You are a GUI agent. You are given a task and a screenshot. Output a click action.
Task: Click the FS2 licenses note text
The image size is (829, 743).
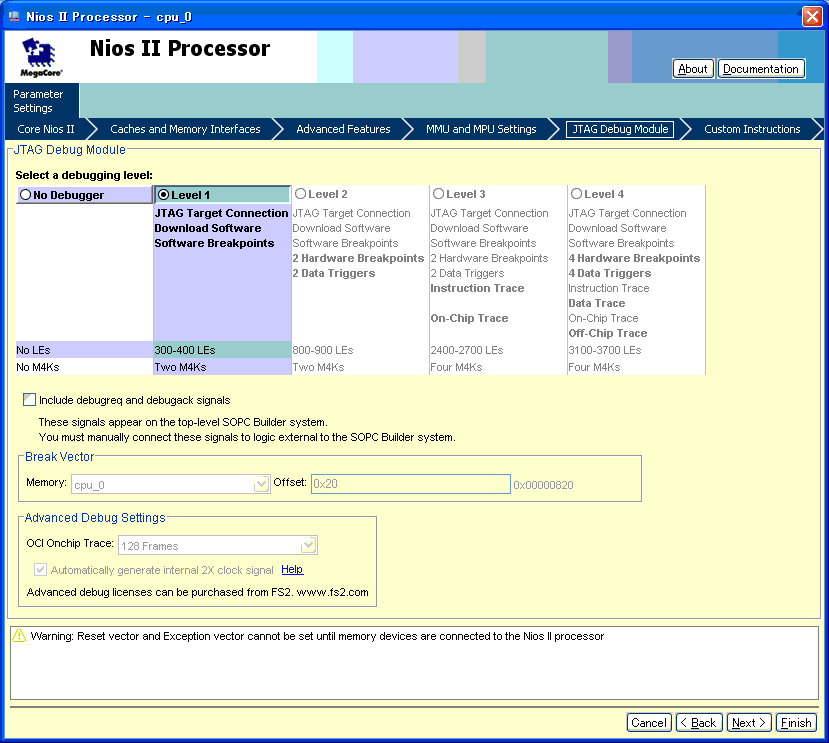[197, 592]
